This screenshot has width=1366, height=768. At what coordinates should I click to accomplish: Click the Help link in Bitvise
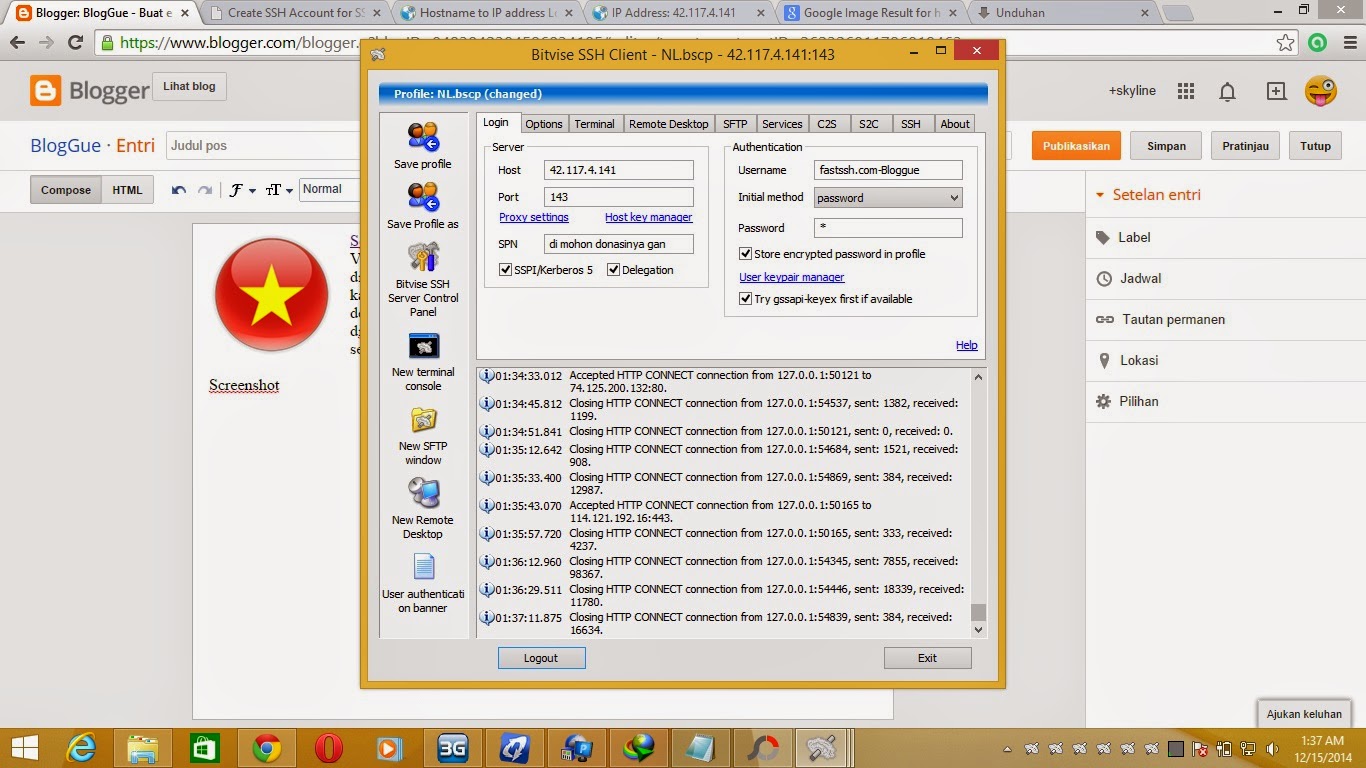coord(967,345)
